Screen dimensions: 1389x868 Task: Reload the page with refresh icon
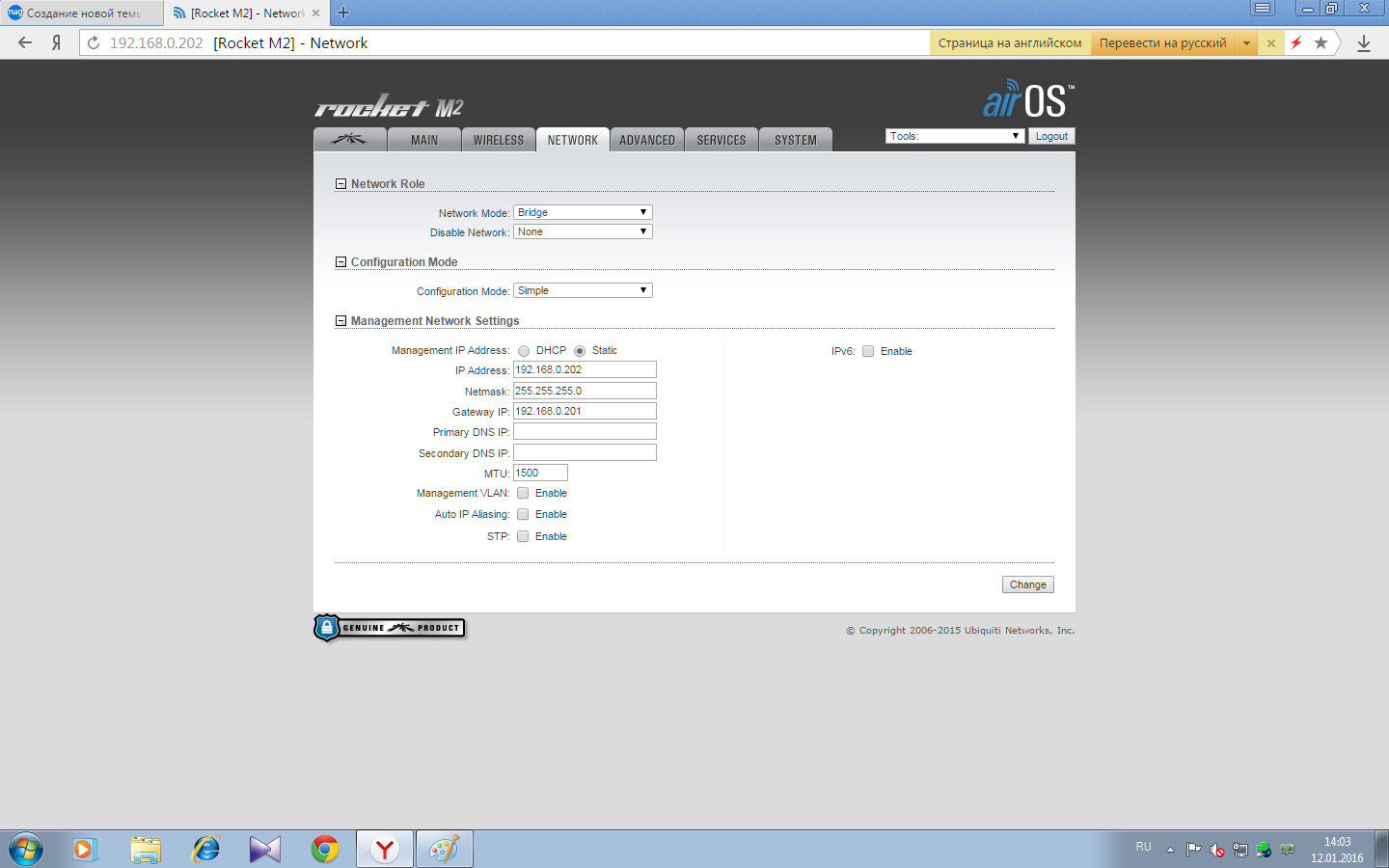pyautogui.click(x=94, y=42)
